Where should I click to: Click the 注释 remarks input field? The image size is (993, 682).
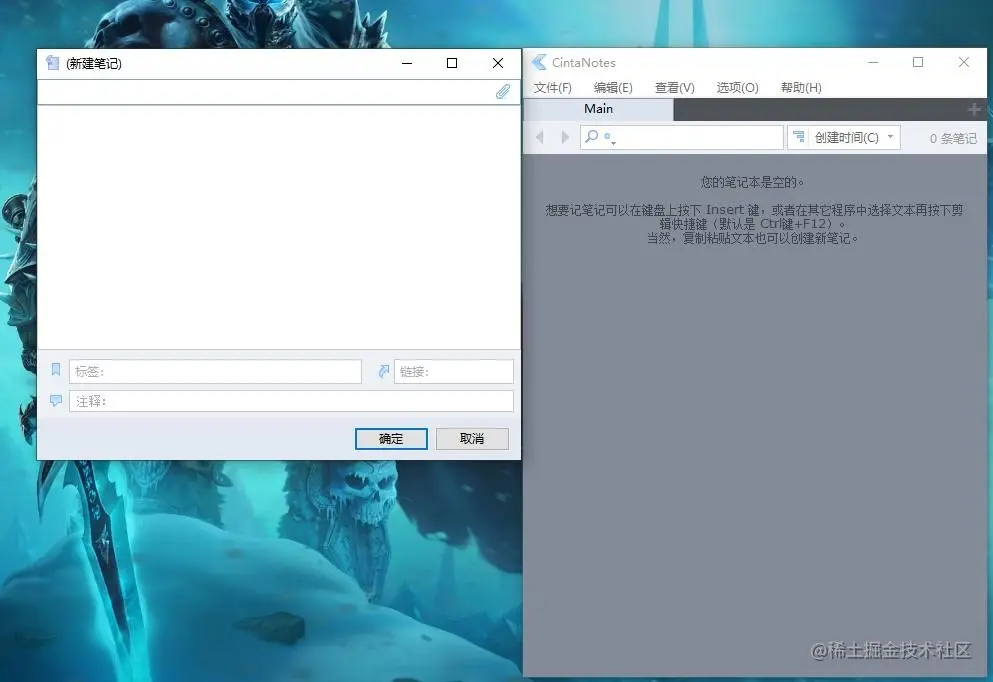291,401
